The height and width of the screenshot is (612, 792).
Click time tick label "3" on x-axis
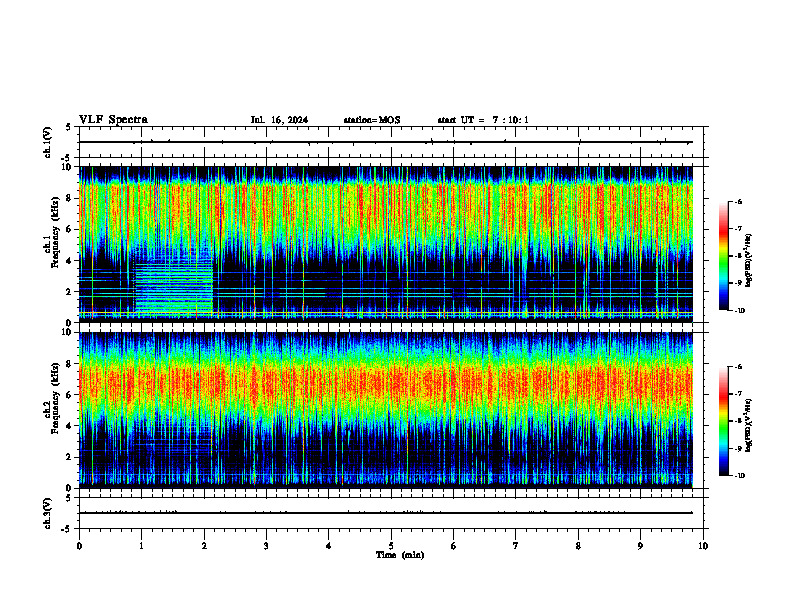pyautogui.click(x=266, y=546)
